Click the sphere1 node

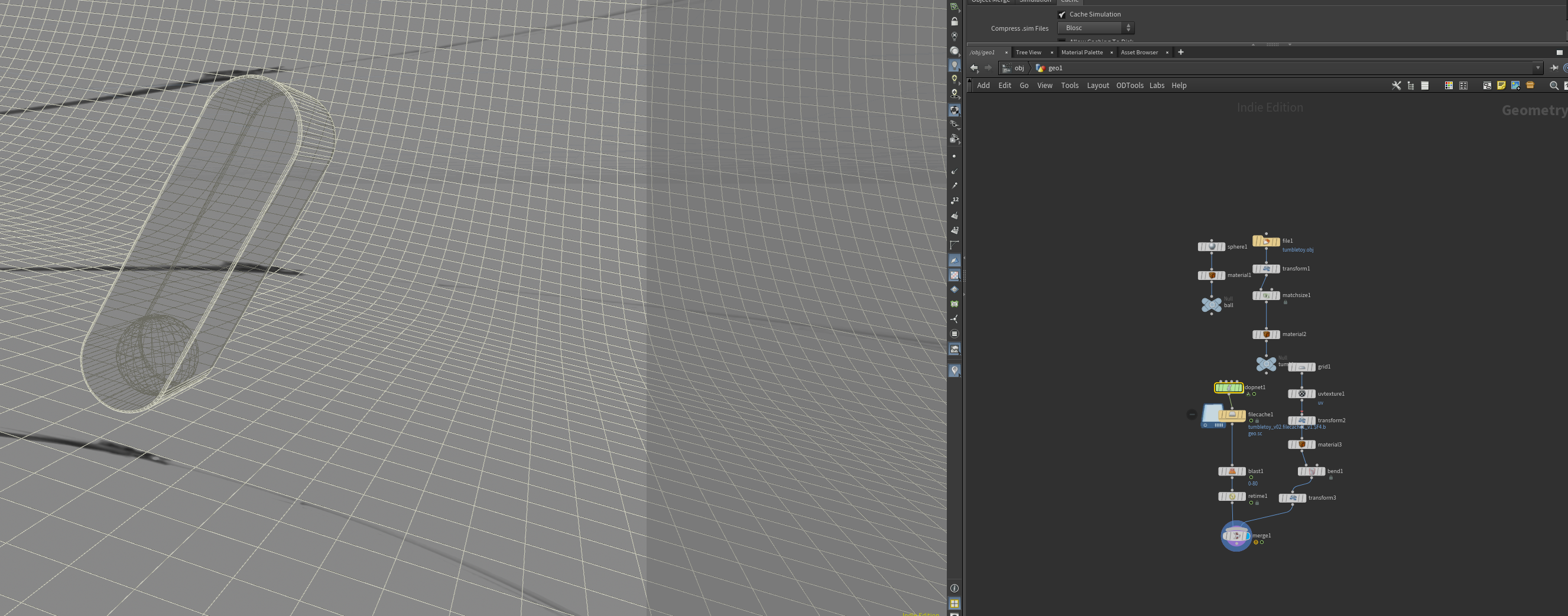pyautogui.click(x=1211, y=247)
